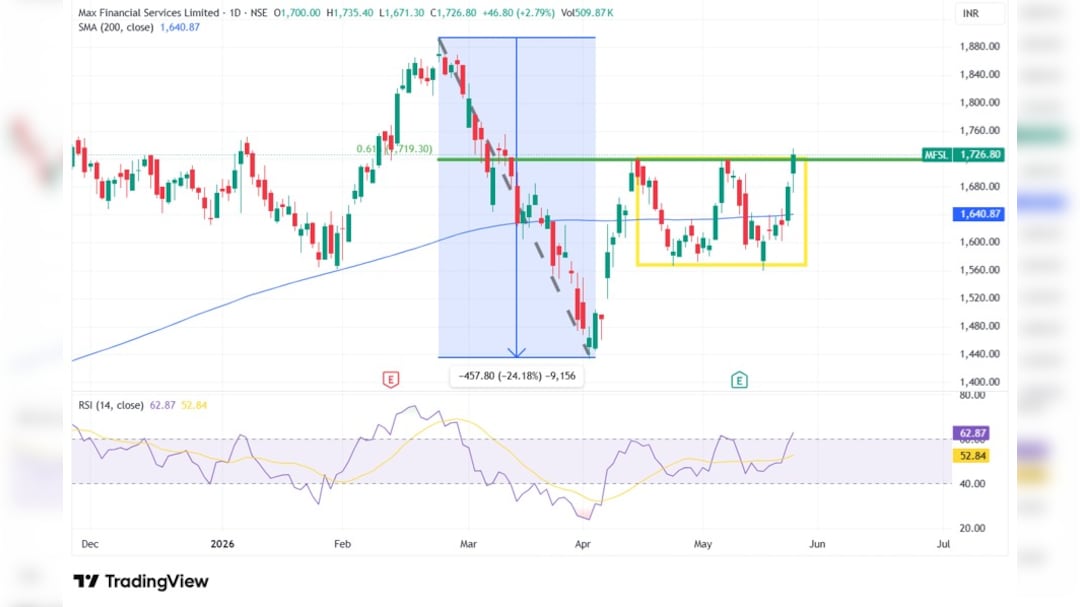Click the Apr label on time axis
Viewport: 1080px width, 607px height.
point(583,544)
